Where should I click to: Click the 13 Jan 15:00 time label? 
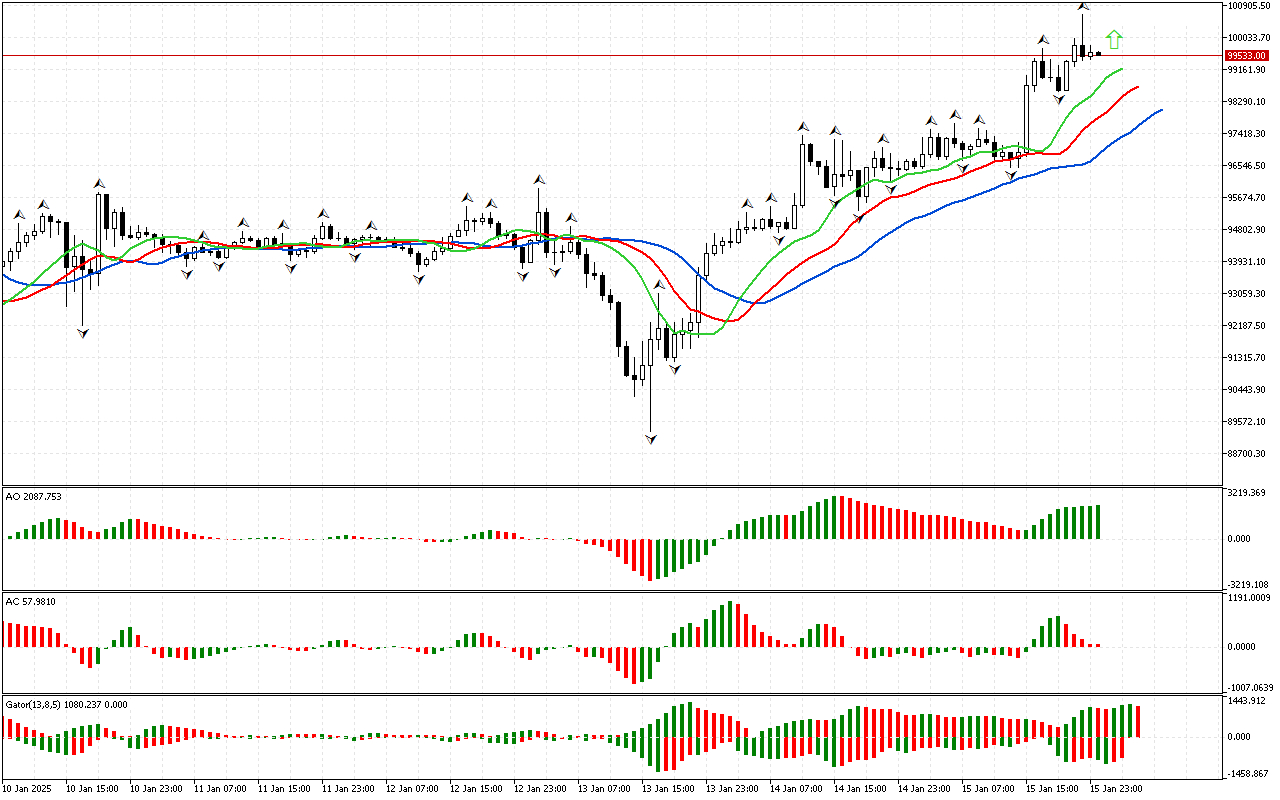click(667, 789)
